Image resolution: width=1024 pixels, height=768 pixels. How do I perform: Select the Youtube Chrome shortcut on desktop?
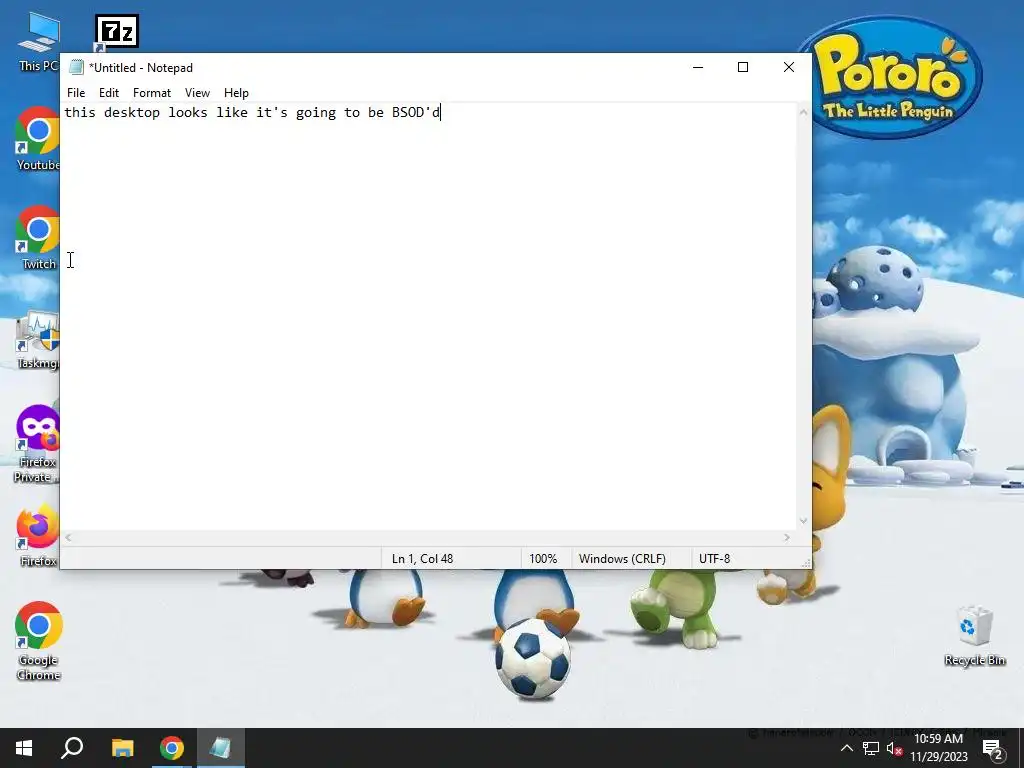tap(38, 139)
